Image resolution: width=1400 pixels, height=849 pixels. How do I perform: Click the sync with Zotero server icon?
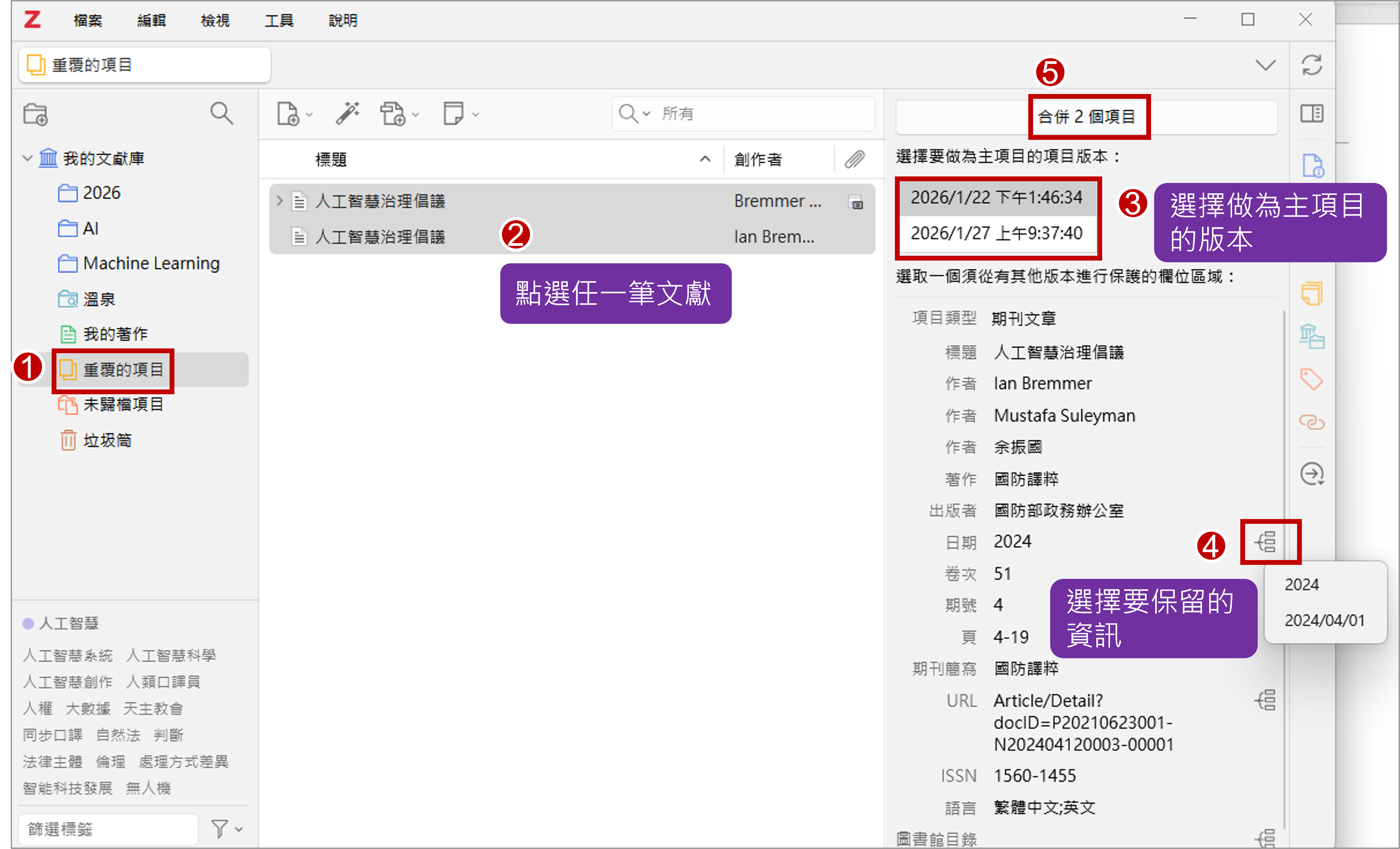click(x=1311, y=65)
